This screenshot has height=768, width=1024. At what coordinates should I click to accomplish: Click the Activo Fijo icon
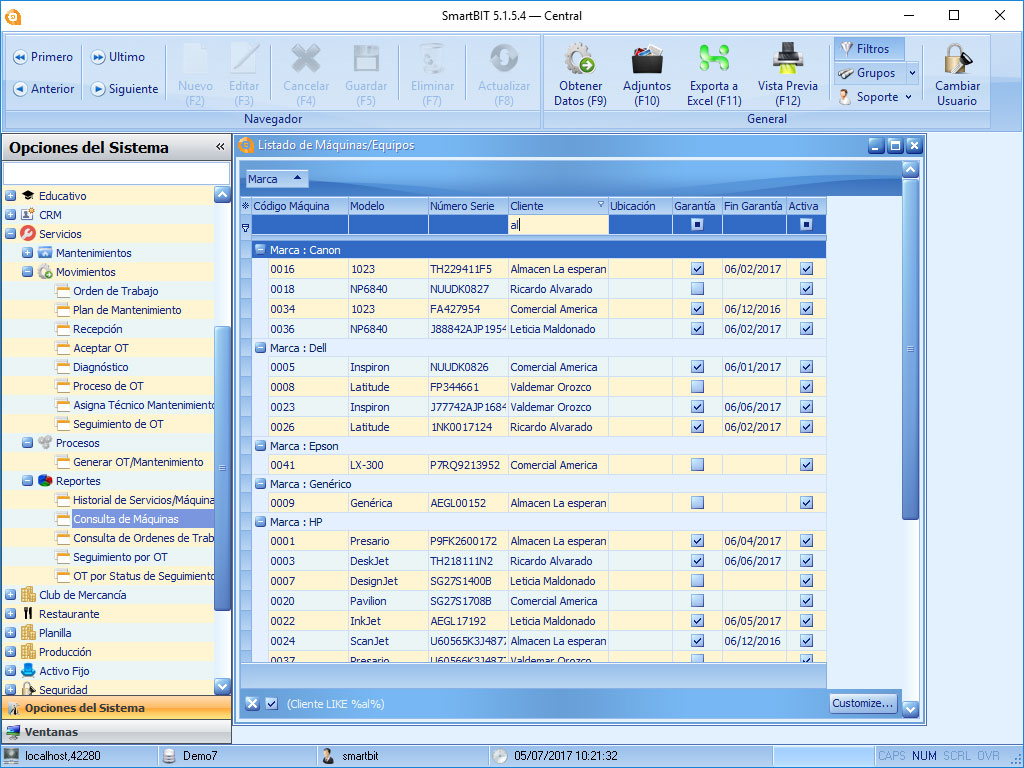point(28,670)
